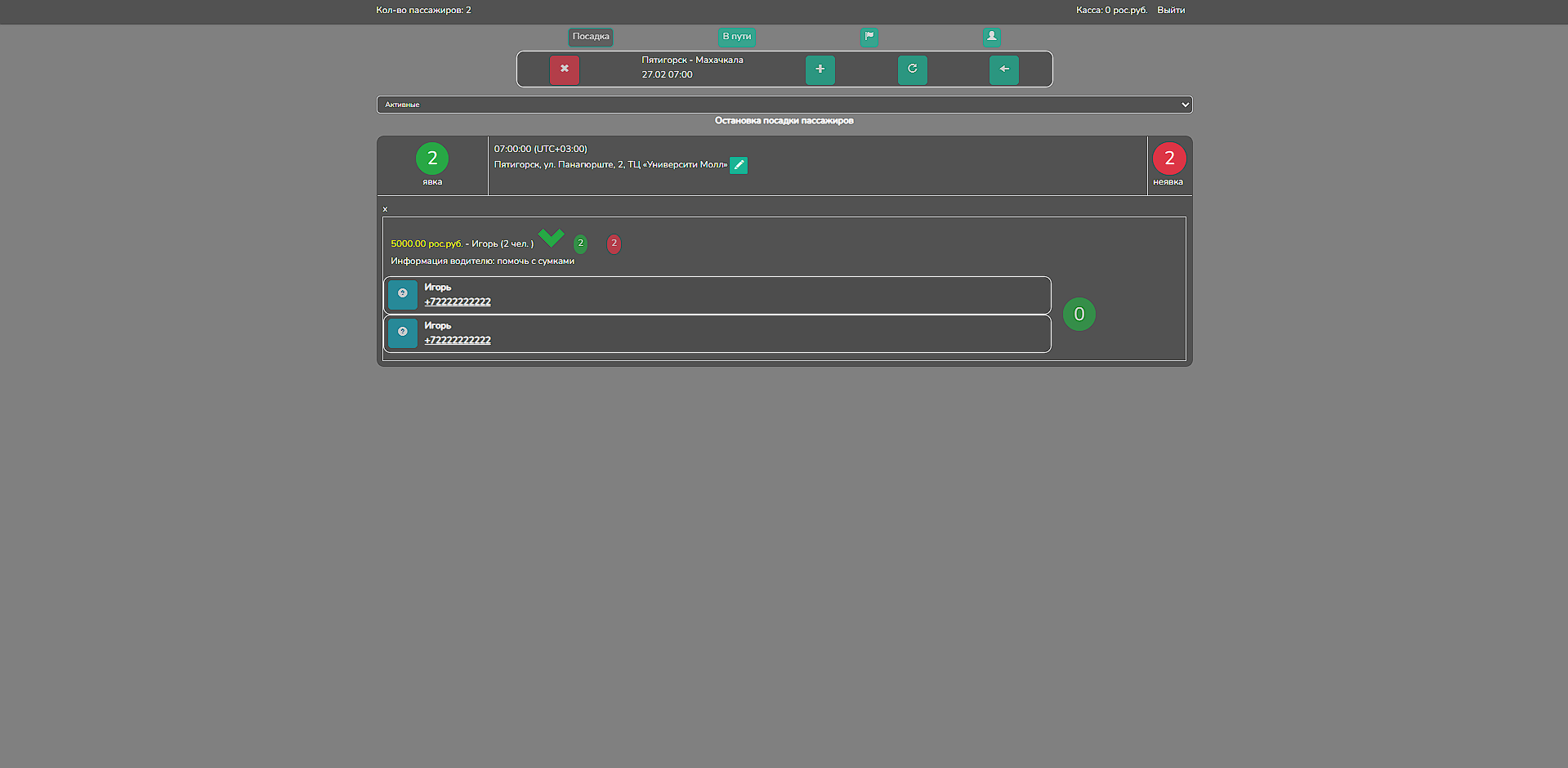Toggle the large green явка counter
The image size is (1568, 768).
pyautogui.click(x=432, y=159)
